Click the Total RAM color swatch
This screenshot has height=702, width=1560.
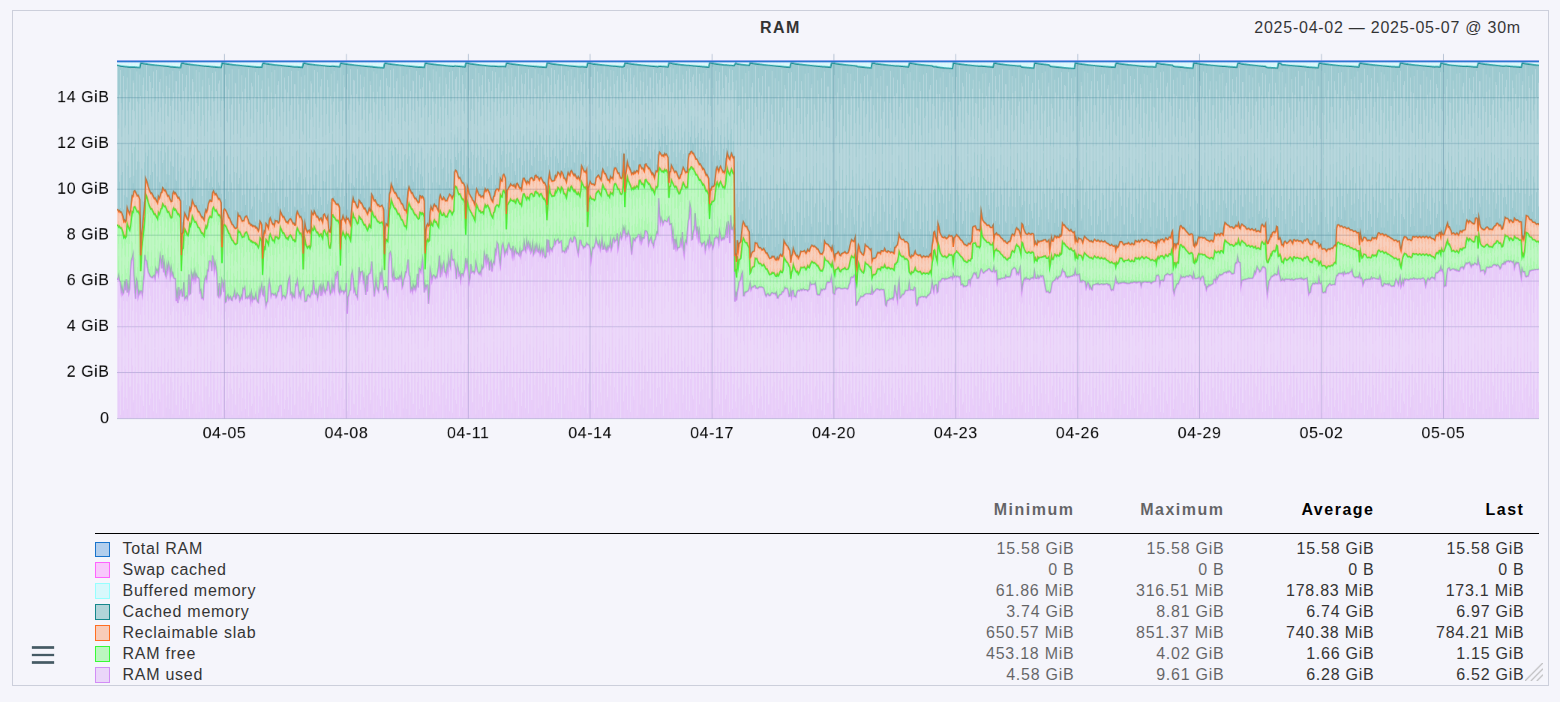tap(102, 549)
